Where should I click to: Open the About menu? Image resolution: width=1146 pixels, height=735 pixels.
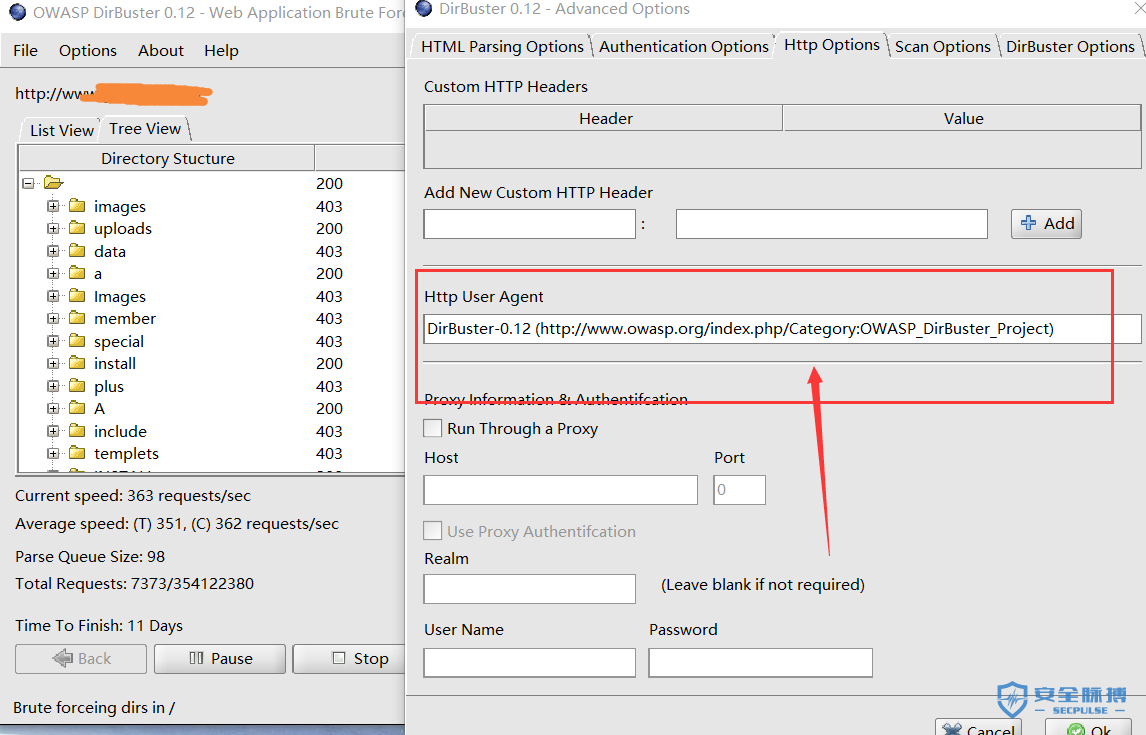point(161,50)
